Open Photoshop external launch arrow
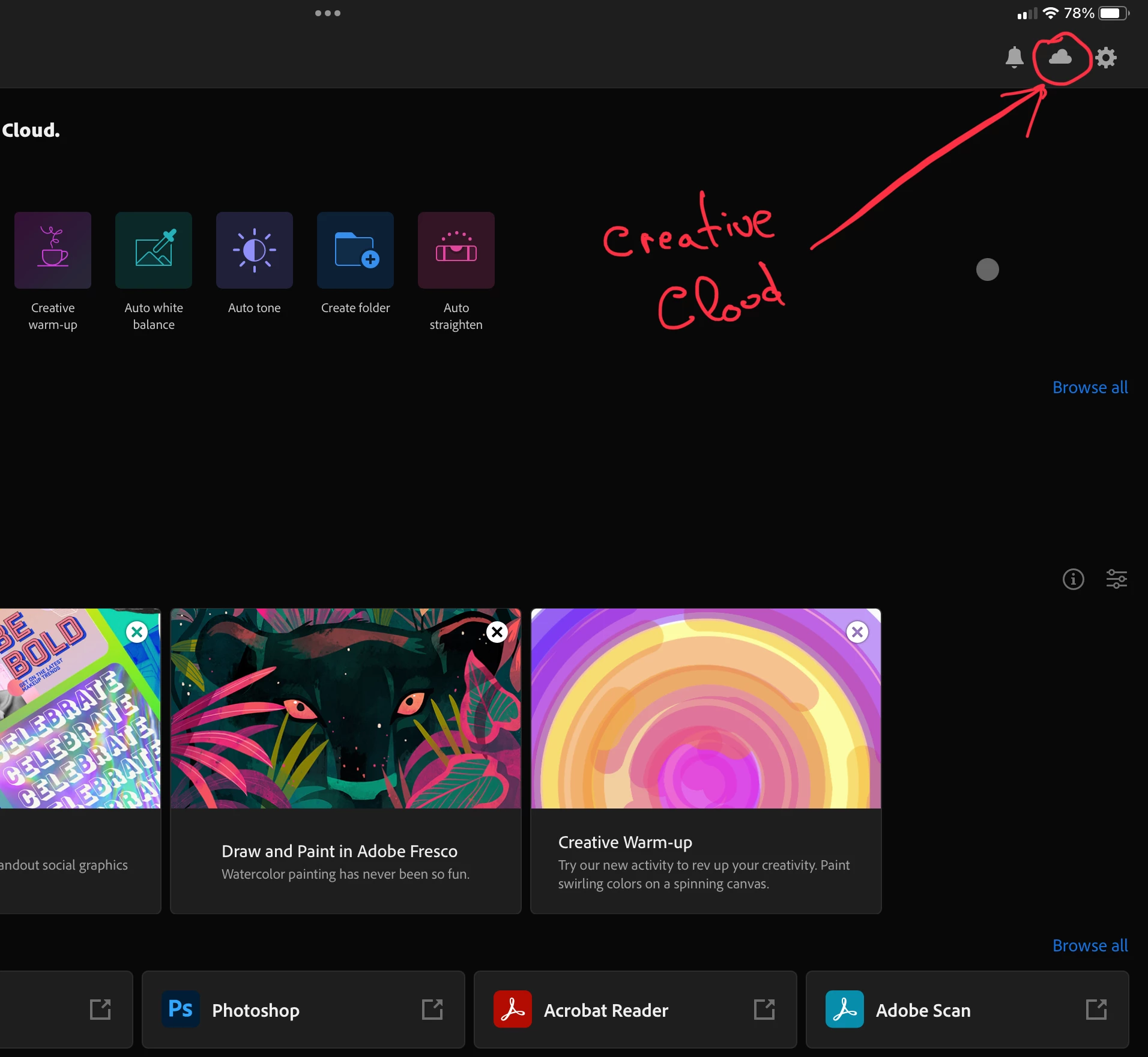The image size is (1148, 1057). pos(432,1010)
